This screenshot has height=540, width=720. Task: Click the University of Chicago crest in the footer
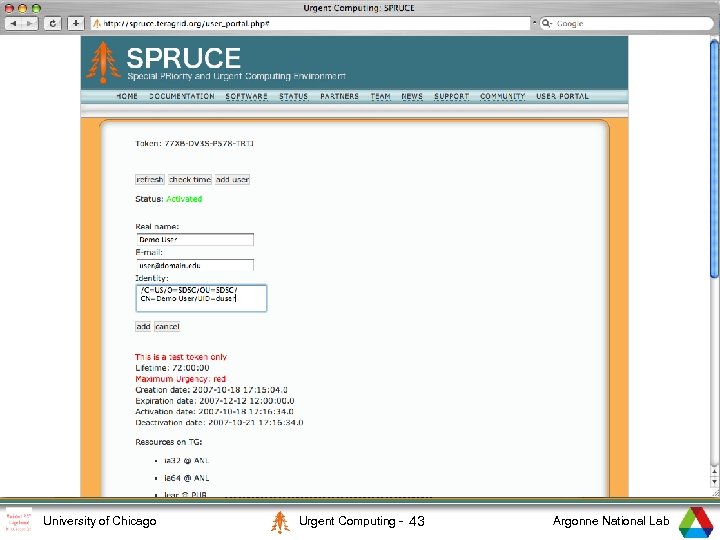point(19,520)
